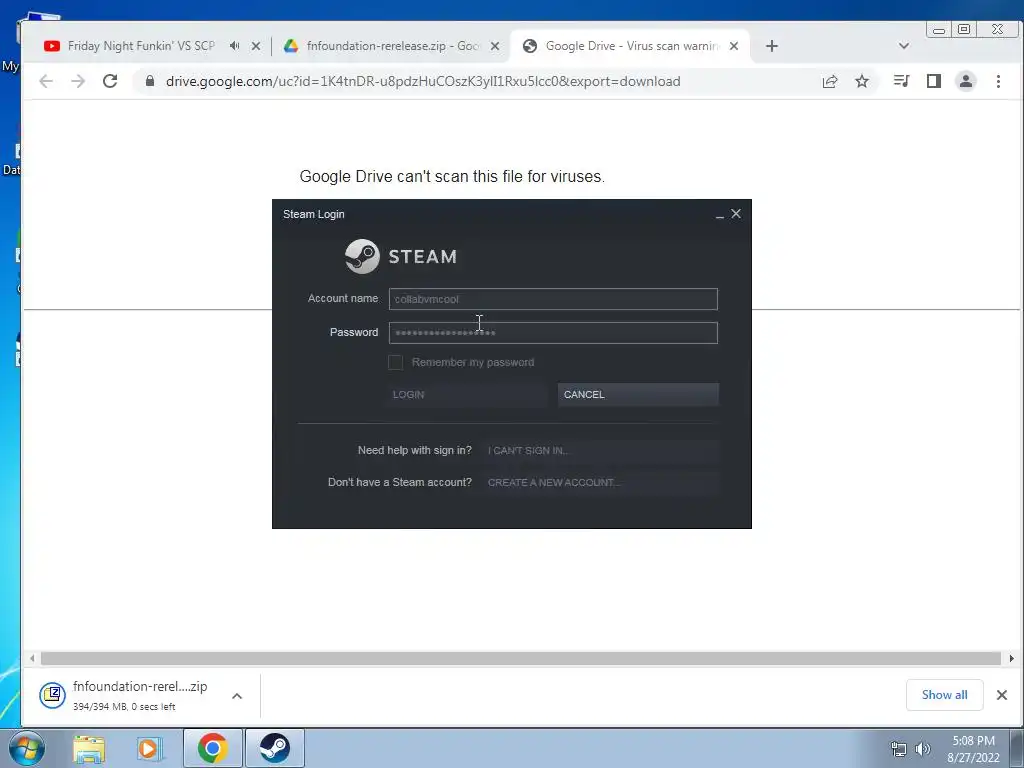This screenshot has height=768, width=1024.
Task: Click the Steam logo in login window
Action: click(x=400, y=256)
